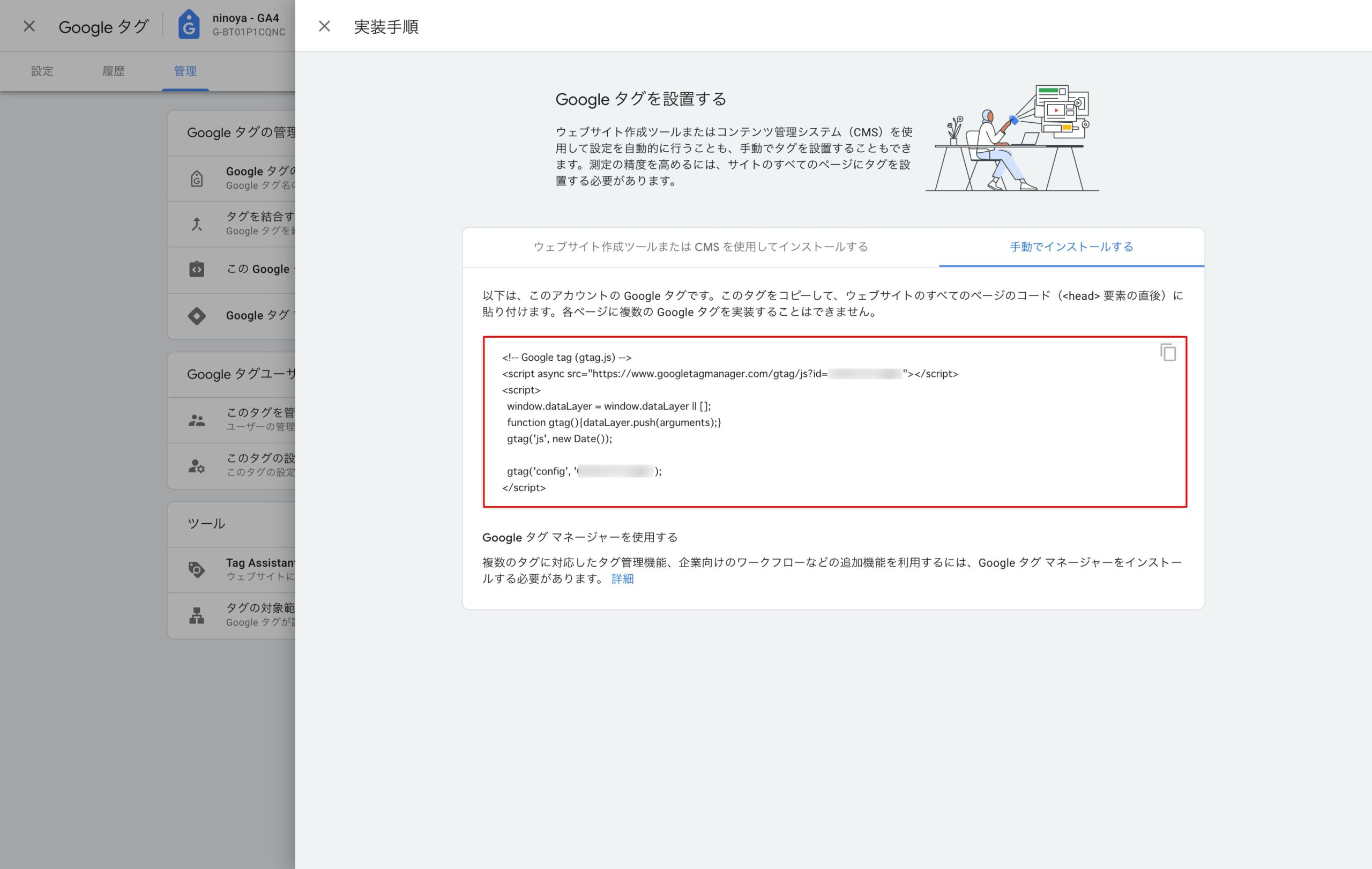Click the tag coverage hierarchy icon
The width and height of the screenshot is (1372, 869).
[x=197, y=615]
